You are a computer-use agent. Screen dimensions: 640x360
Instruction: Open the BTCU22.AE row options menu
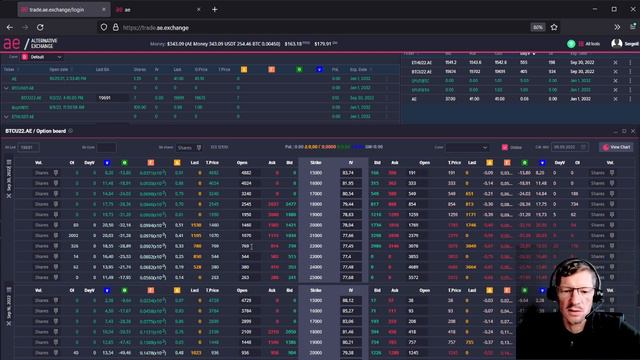630,71
